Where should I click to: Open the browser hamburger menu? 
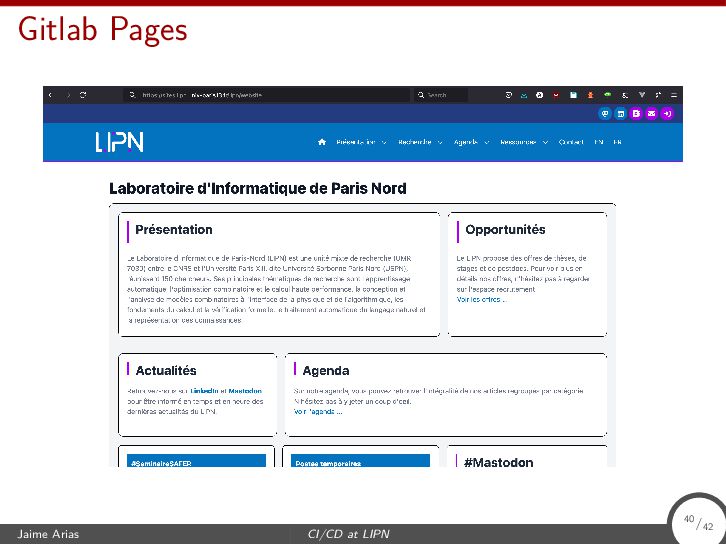pyautogui.click(x=674, y=95)
